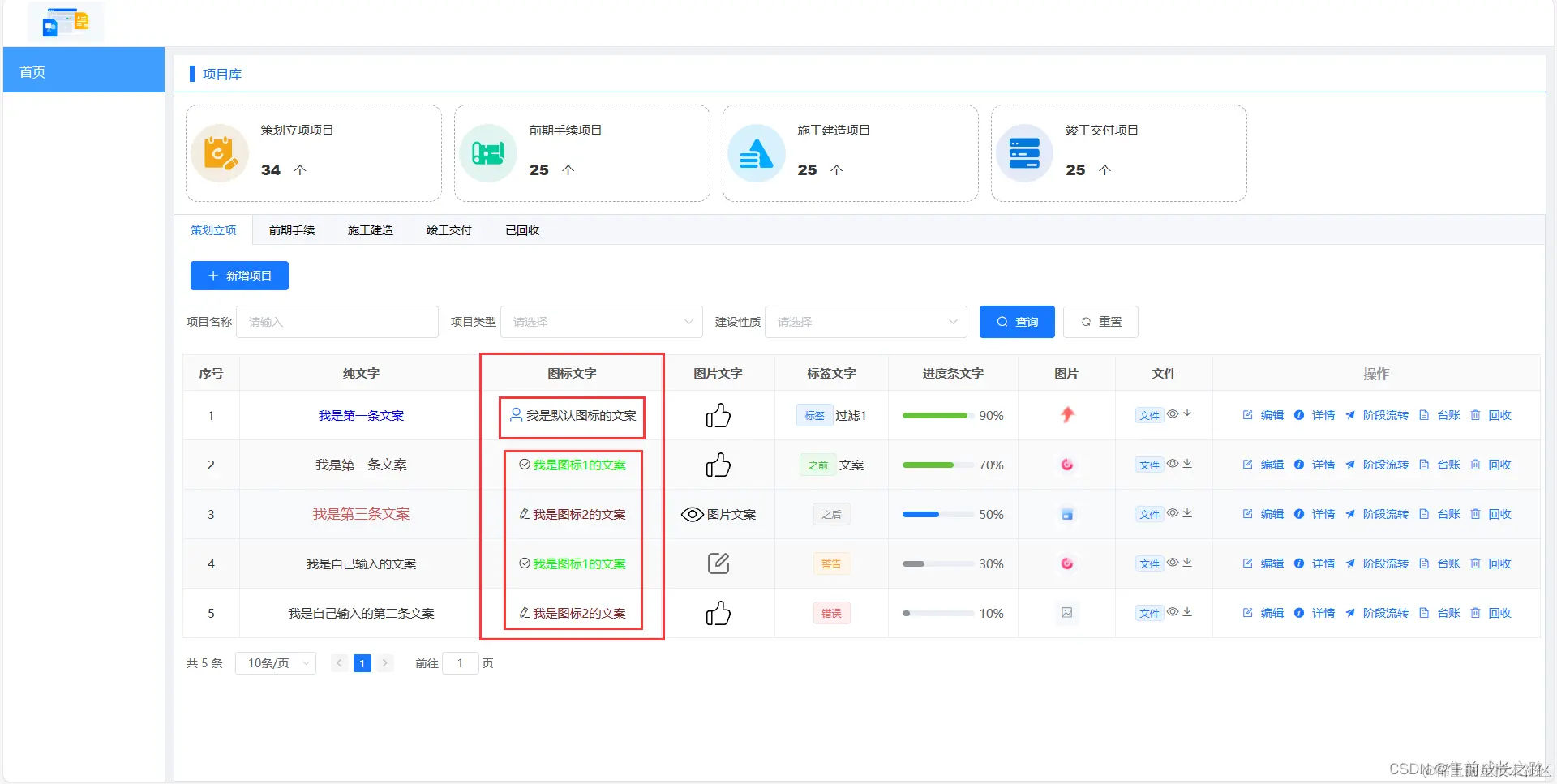
Task: Click the 竣工交付项目 card icon
Action: 1024,152
